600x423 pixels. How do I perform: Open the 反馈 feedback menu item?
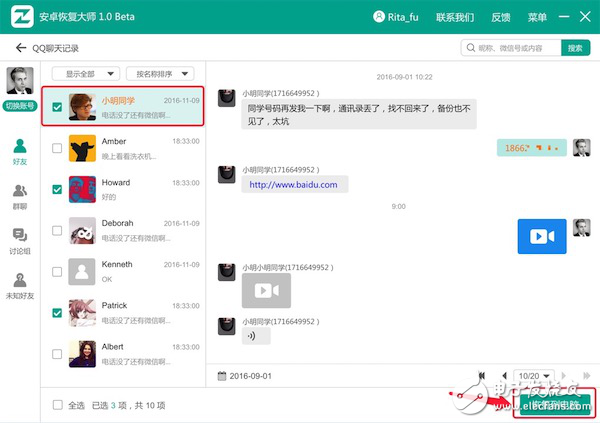click(x=501, y=17)
